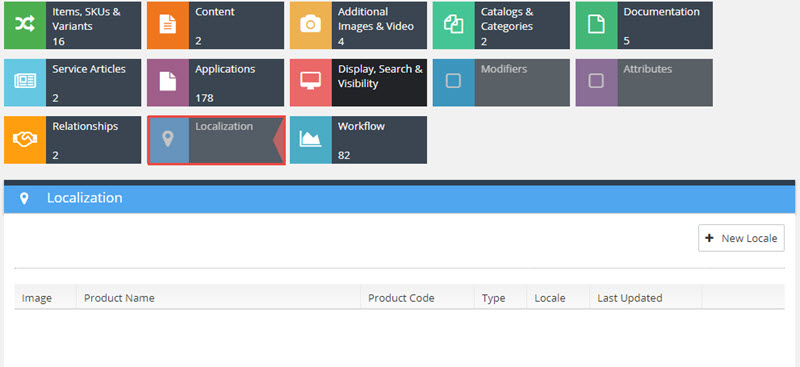
Task: Click the New Locale button
Action: [x=741, y=238]
